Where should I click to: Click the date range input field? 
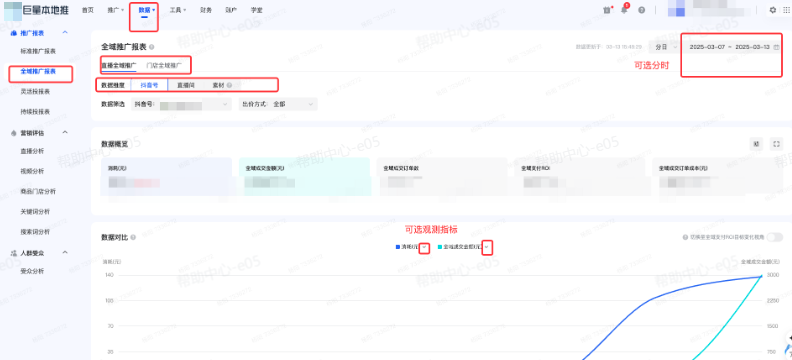[x=733, y=47]
